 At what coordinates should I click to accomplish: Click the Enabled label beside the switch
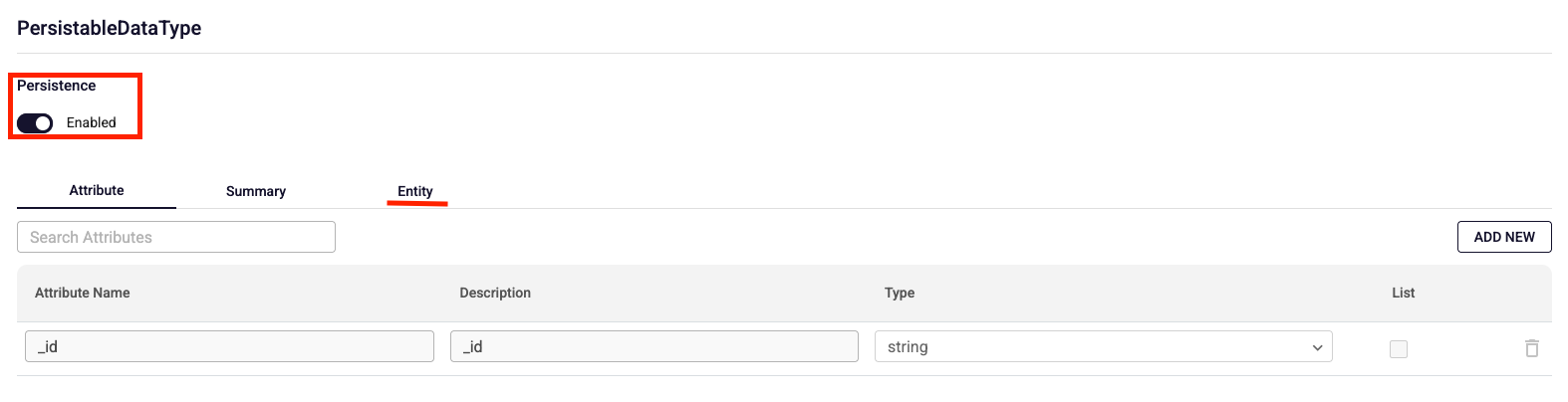[x=91, y=123]
